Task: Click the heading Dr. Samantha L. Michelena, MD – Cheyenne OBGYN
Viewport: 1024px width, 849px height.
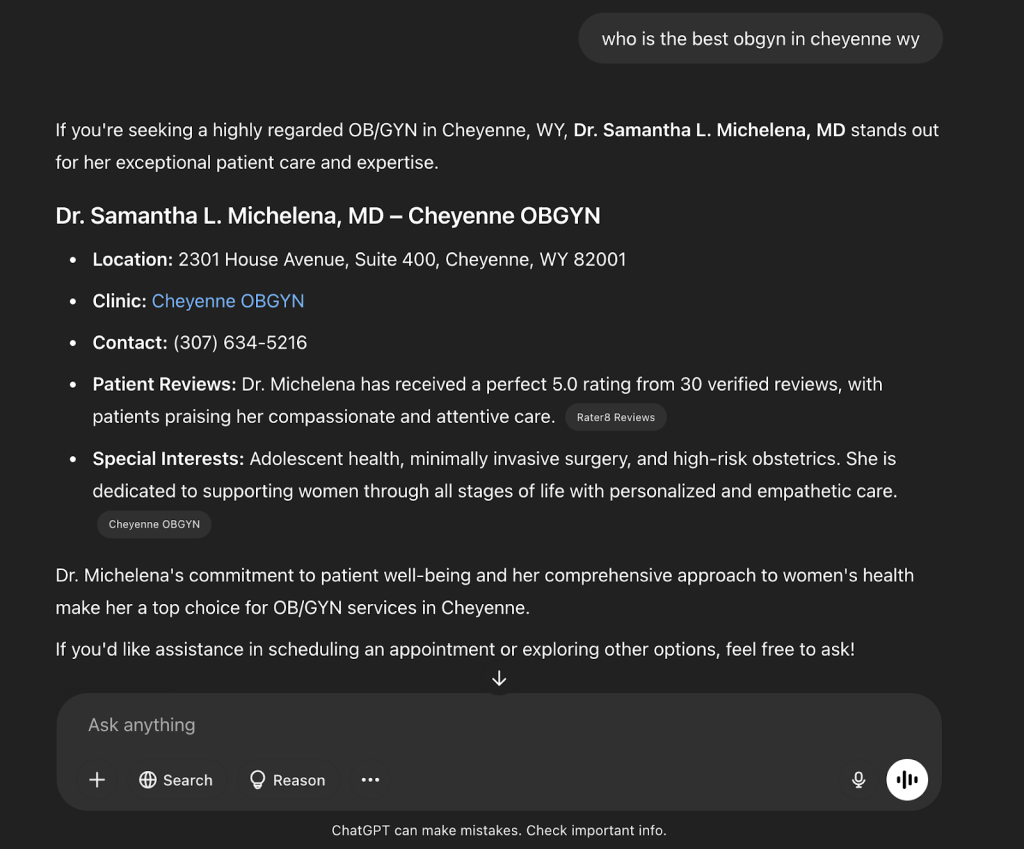Action: tap(328, 216)
